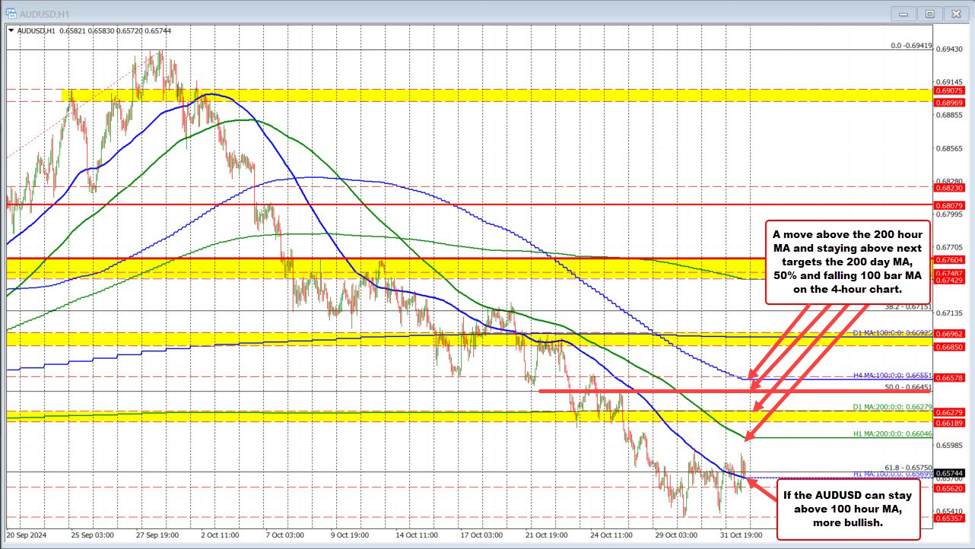Image resolution: width=975 pixels, height=549 pixels.
Task: Click the 0.65985 price scale value
Action: 950,445
